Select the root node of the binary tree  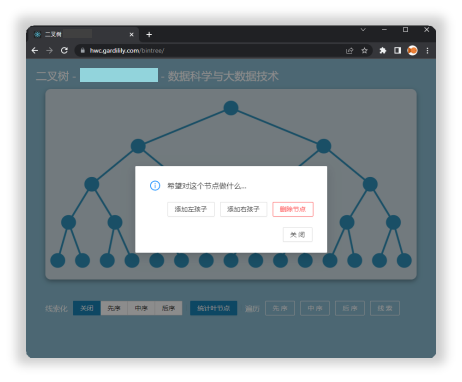pos(231,108)
